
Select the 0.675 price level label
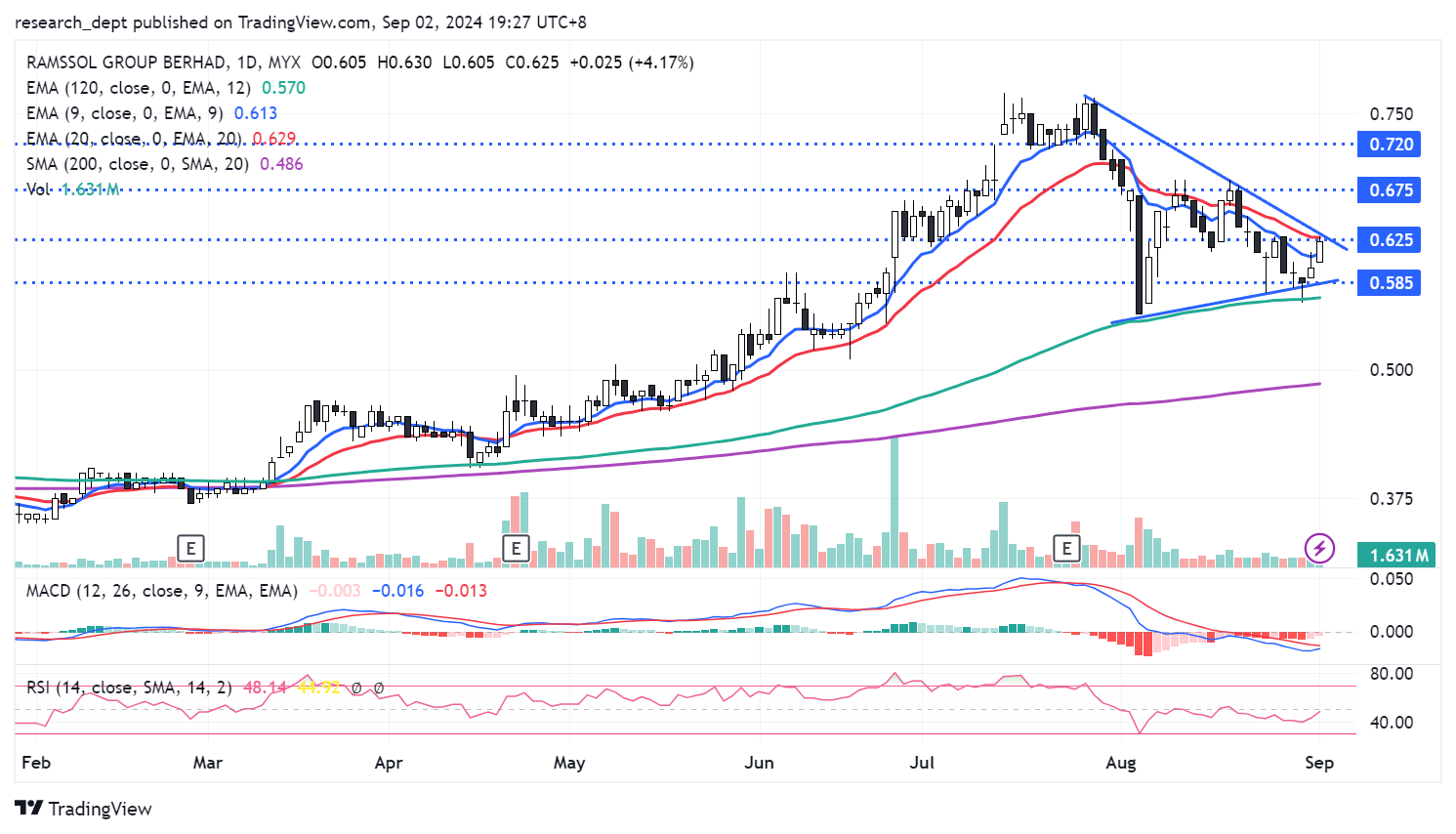click(x=1391, y=190)
